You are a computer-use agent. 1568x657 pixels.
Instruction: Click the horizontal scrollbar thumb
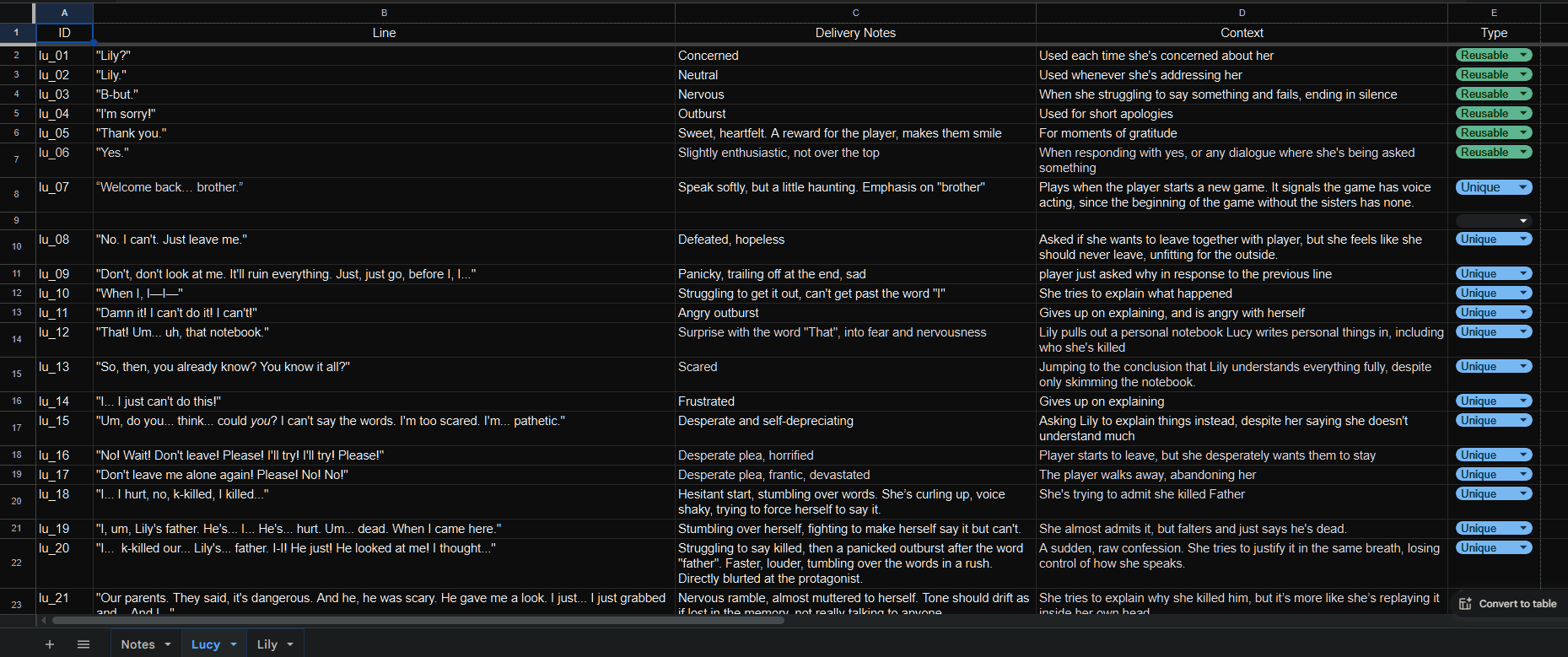click(x=418, y=621)
